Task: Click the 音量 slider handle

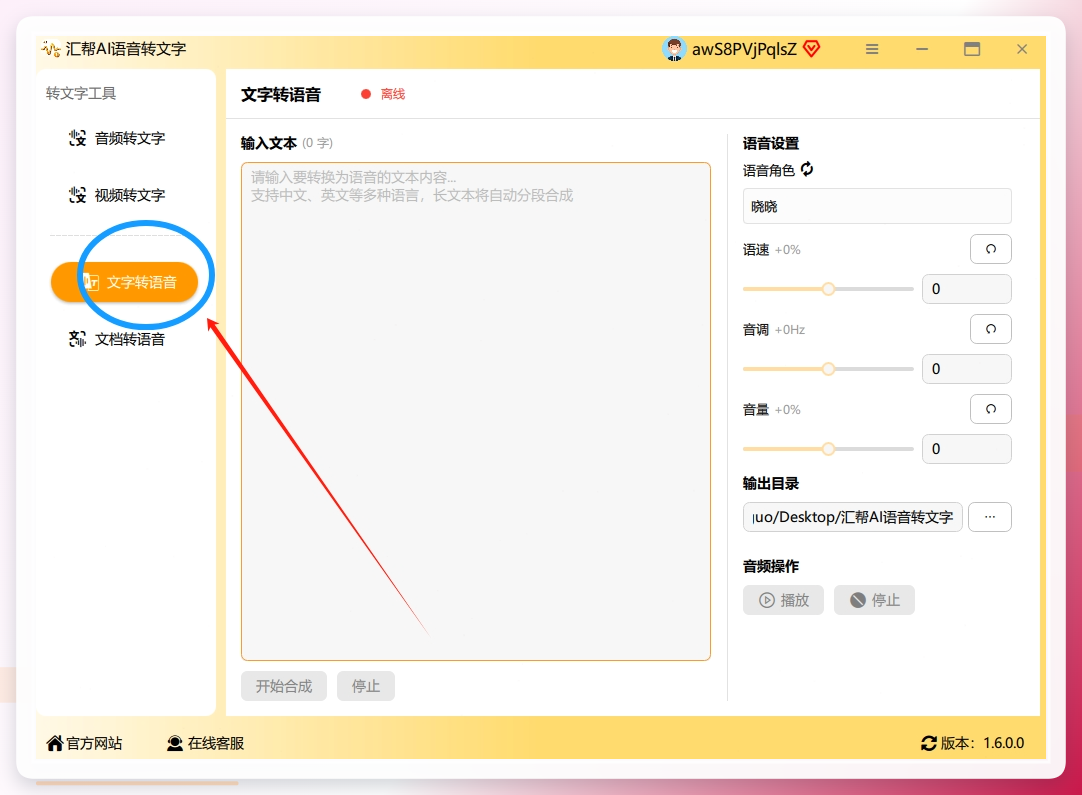Action: point(828,449)
